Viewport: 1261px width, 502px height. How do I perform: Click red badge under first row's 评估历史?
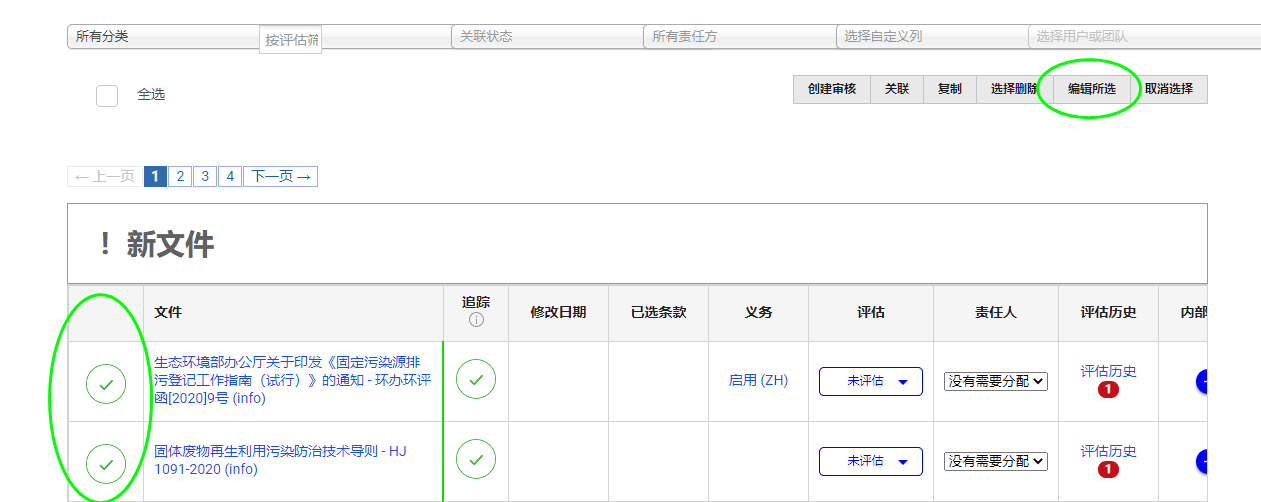(1108, 390)
